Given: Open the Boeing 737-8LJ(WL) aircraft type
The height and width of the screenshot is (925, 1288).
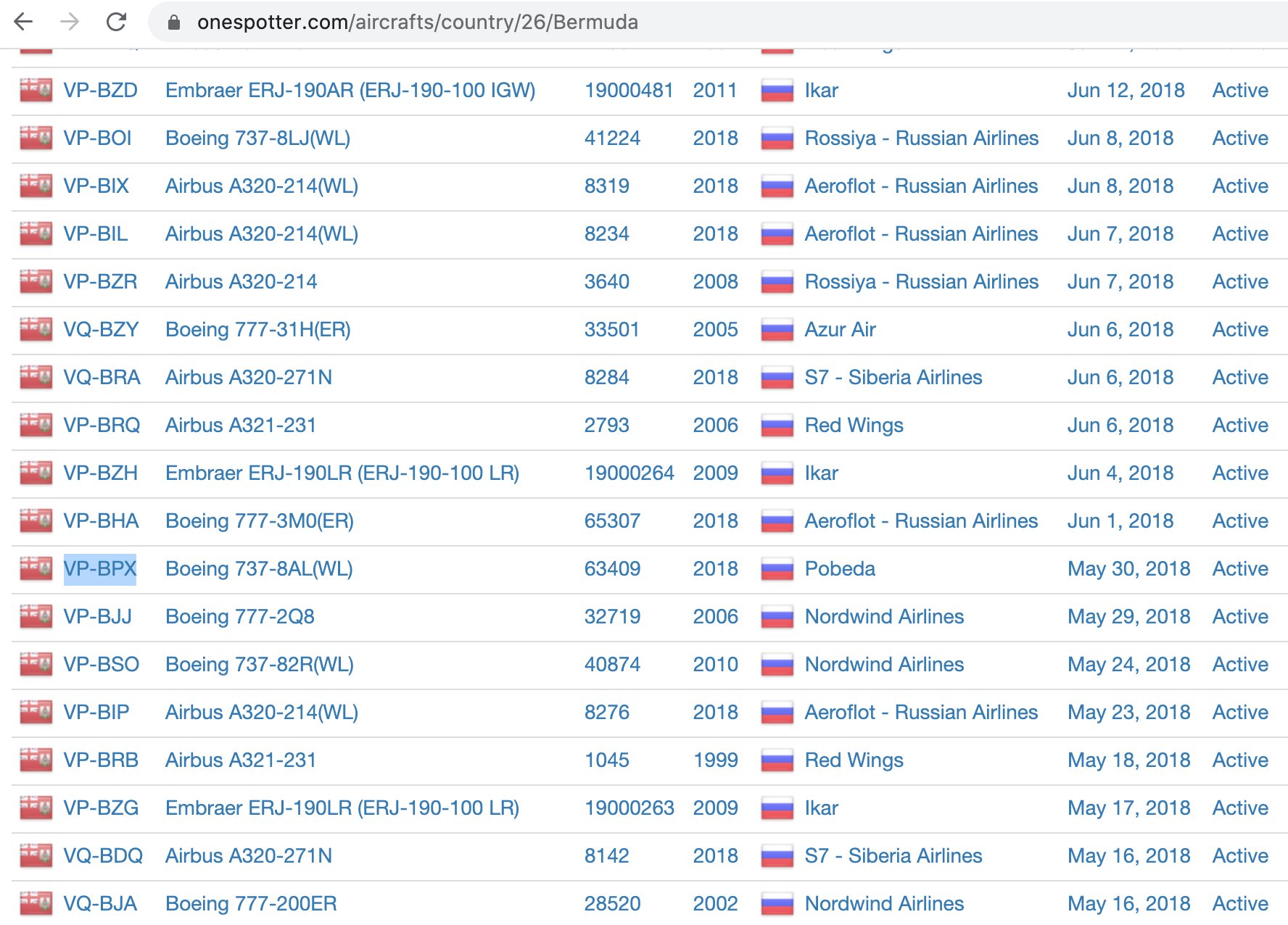Looking at the screenshot, I should coord(257,138).
